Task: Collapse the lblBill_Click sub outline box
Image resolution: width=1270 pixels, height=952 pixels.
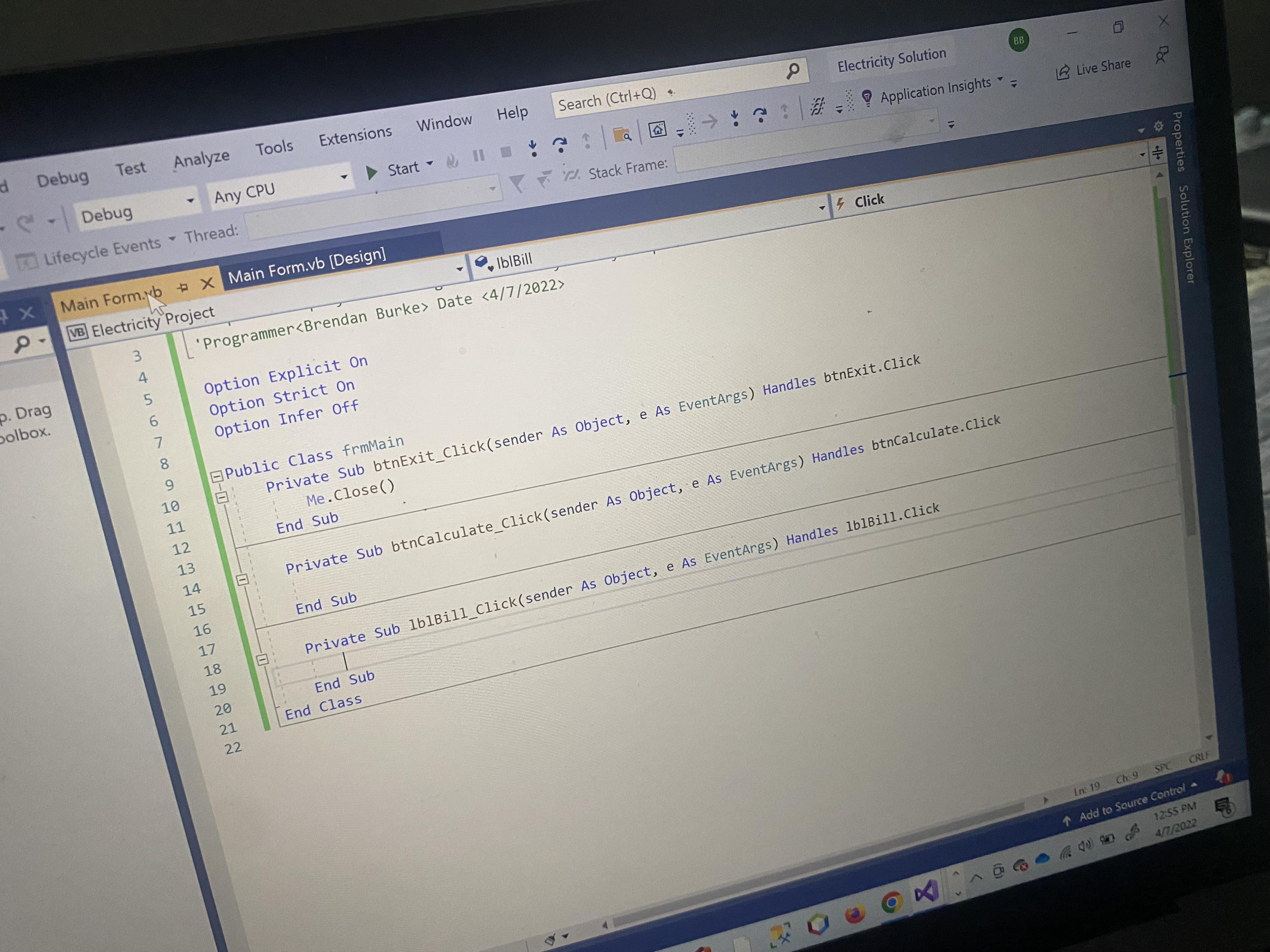Action: click(x=262, y=659)
